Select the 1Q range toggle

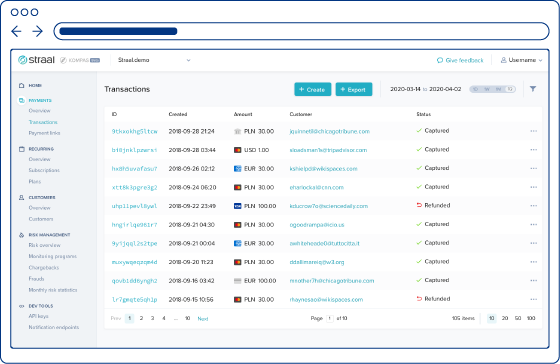[510, 89]
